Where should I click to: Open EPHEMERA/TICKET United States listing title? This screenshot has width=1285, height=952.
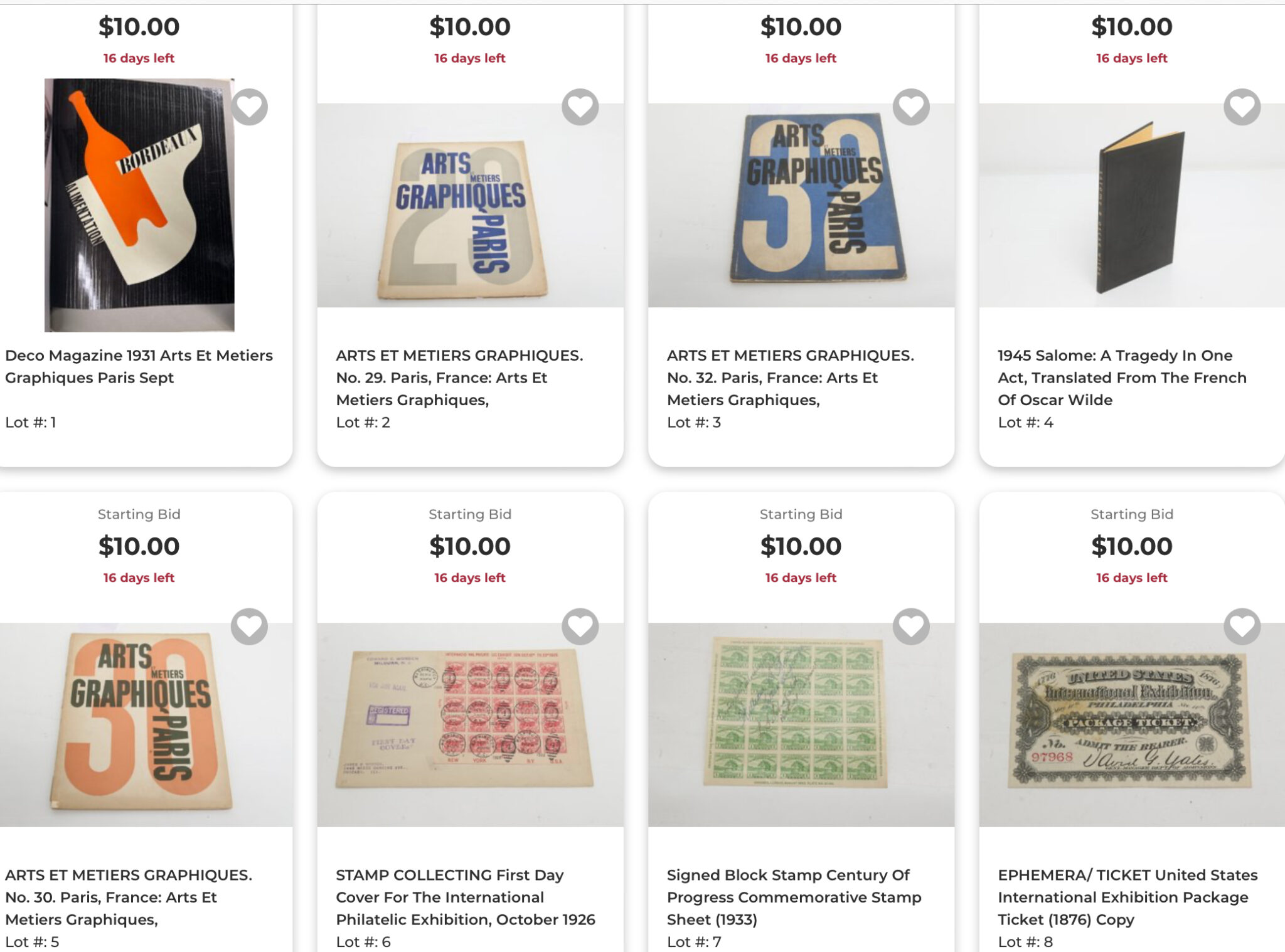(x=1128, y=897)
